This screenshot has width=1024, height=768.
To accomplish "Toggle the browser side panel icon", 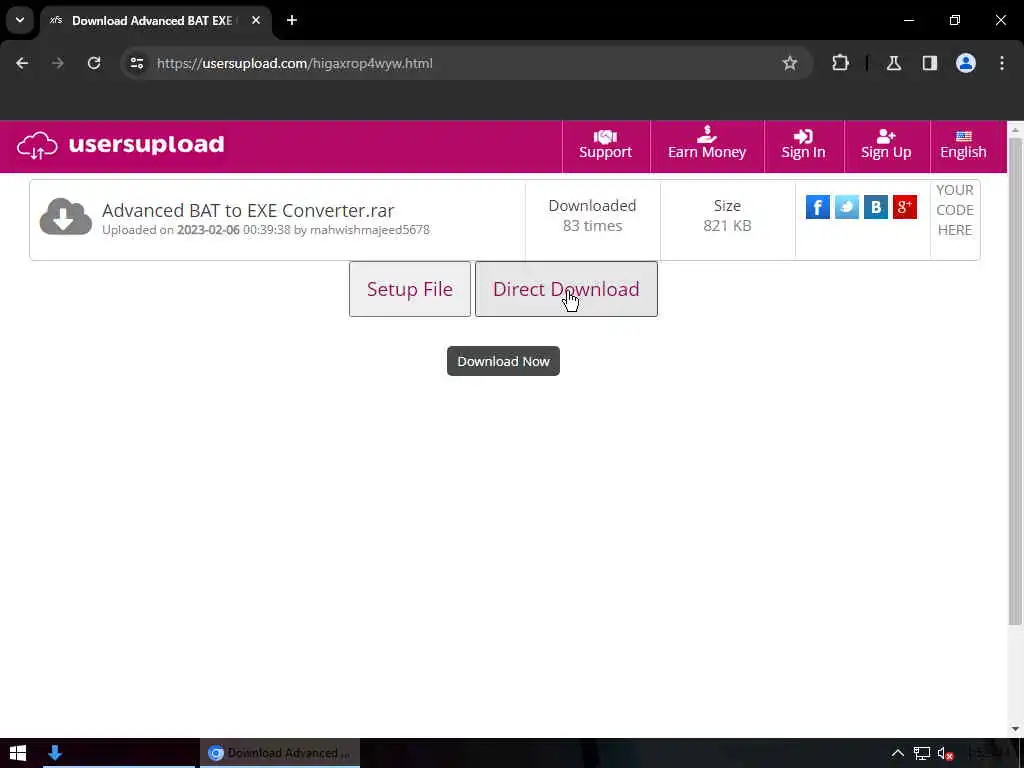I will pos(930,63).
